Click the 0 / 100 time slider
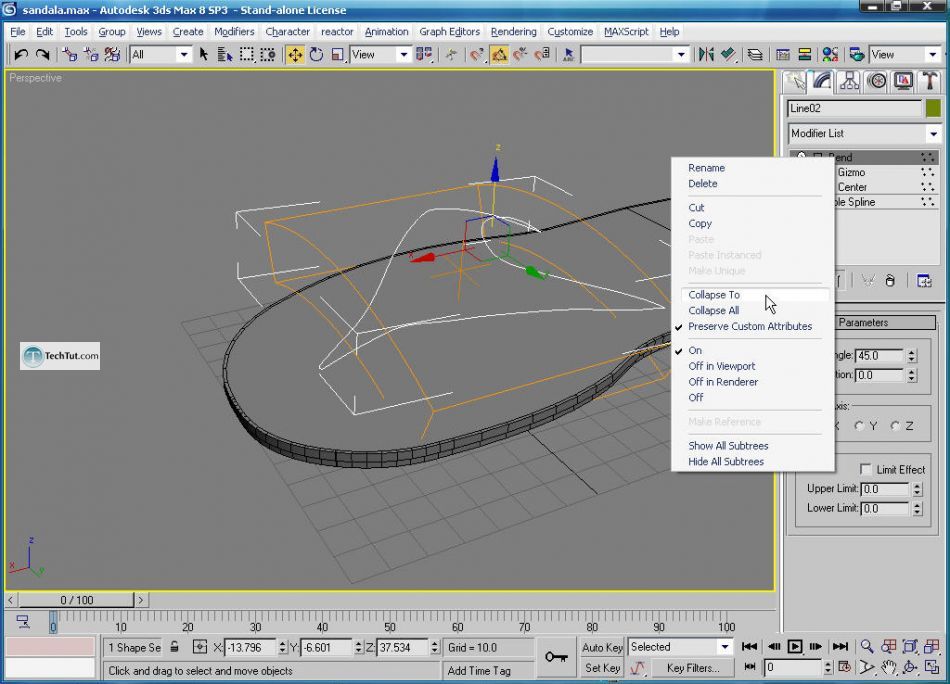 (x=76, y=600)
